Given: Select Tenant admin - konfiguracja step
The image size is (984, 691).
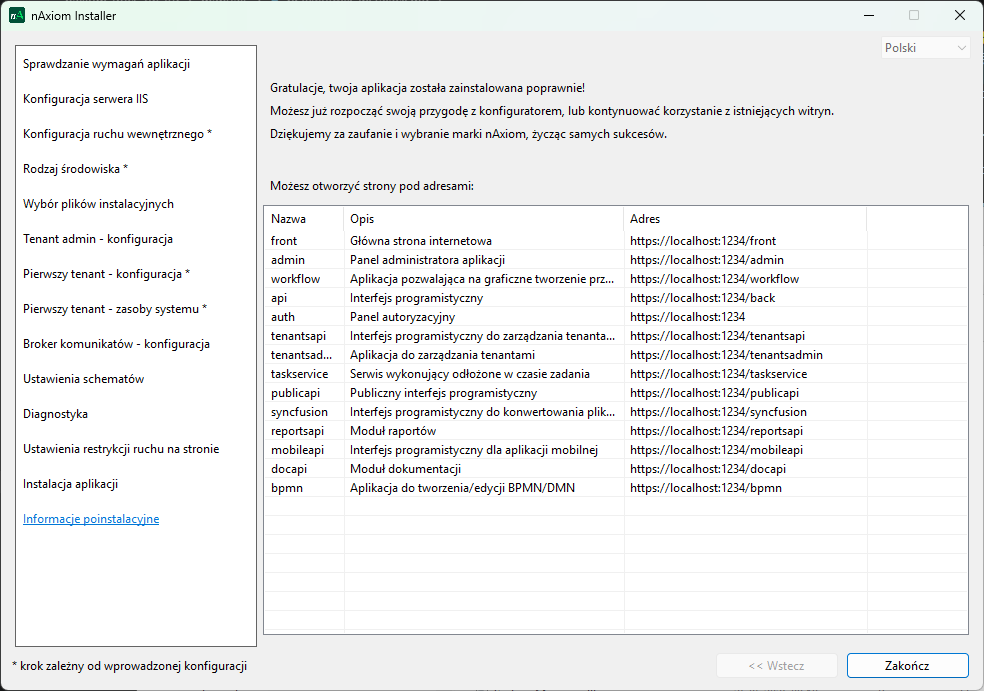Looking at the screenshot, I should point(98,239).
